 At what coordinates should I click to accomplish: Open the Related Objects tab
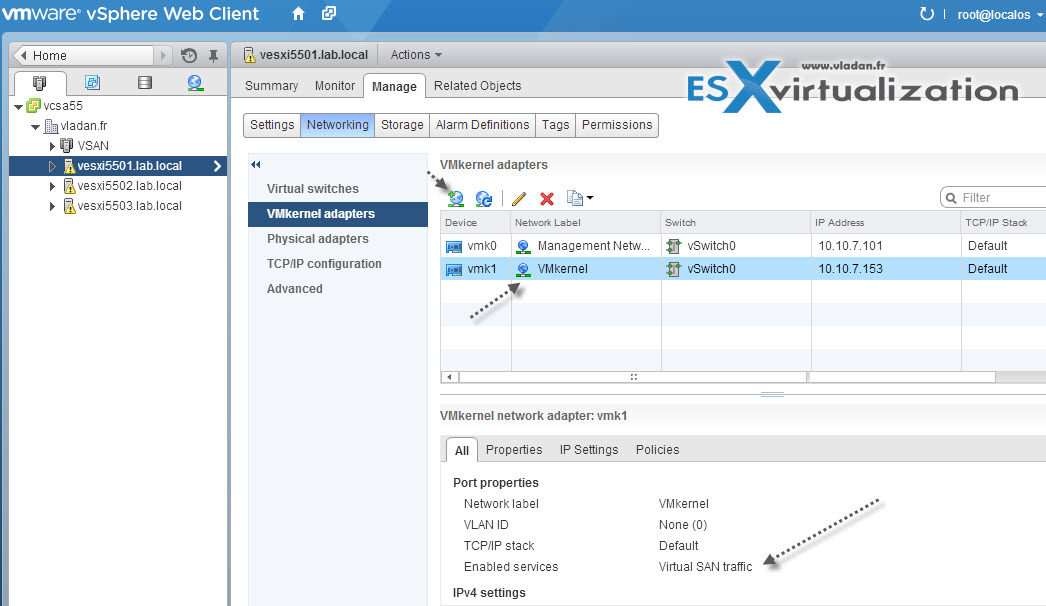478,85
